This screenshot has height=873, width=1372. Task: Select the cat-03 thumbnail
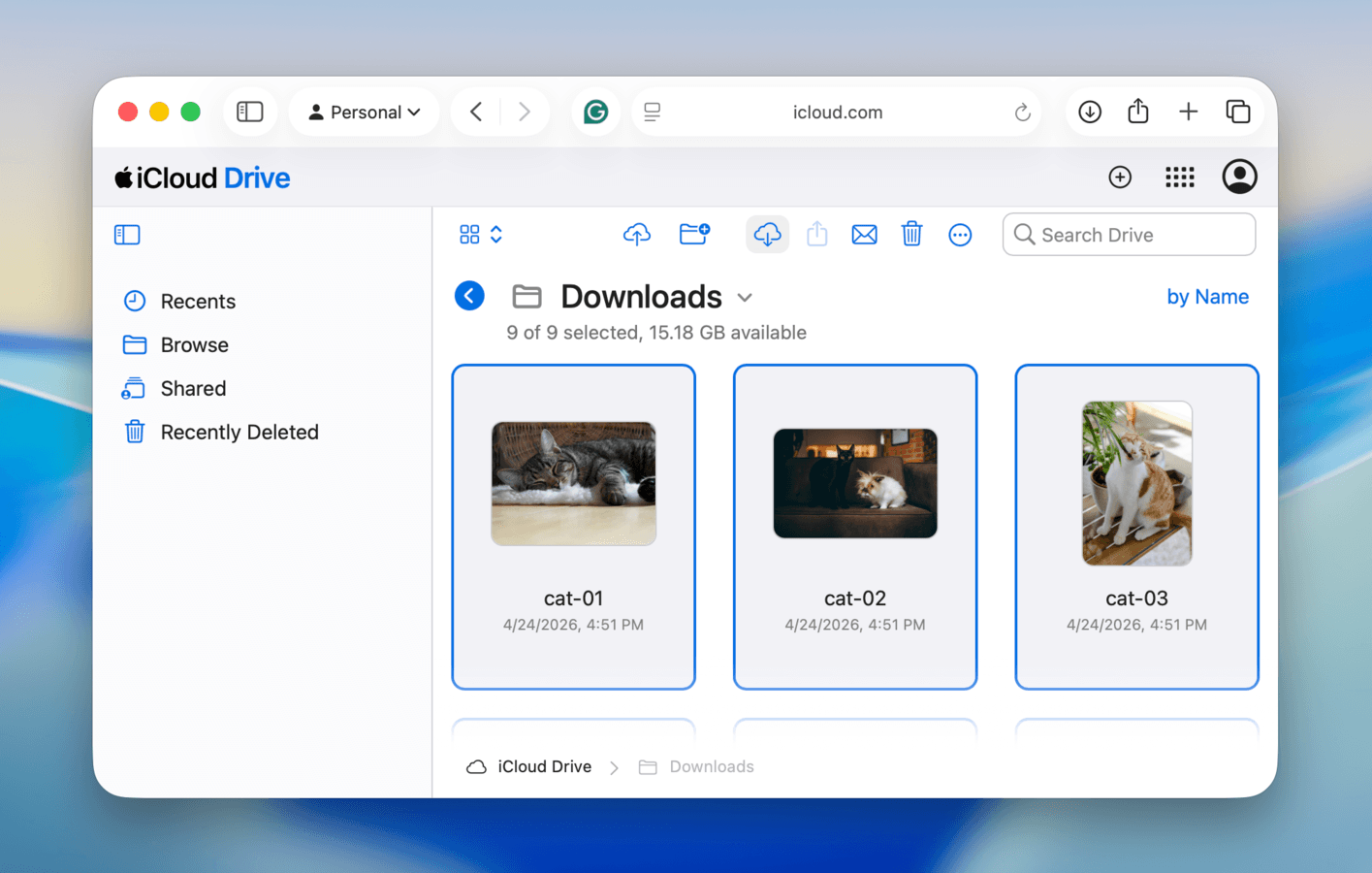click(x=1136, y=483)
